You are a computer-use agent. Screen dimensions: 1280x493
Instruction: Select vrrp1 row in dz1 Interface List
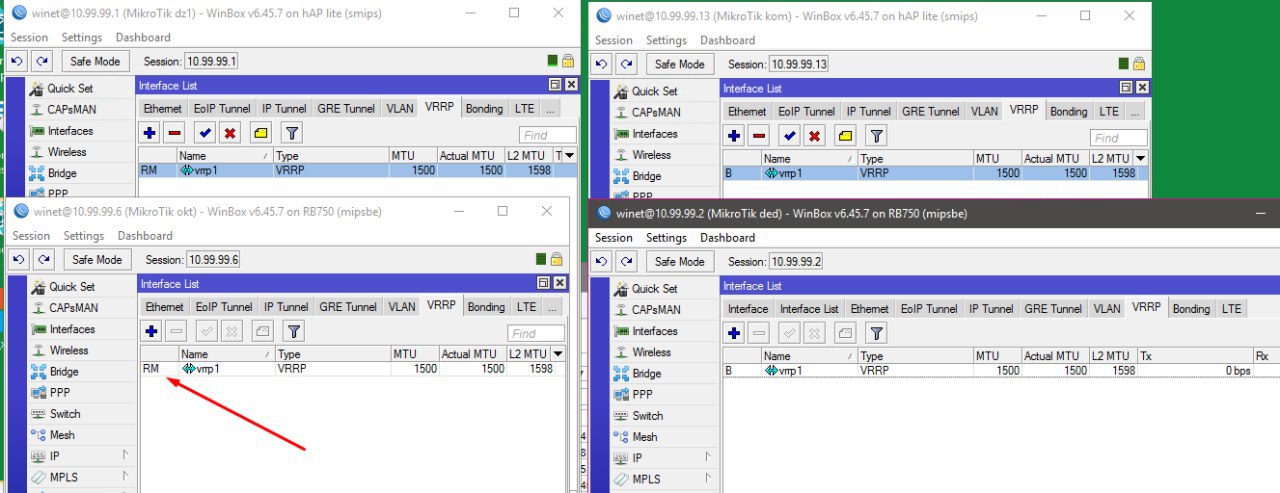(358, 171)
